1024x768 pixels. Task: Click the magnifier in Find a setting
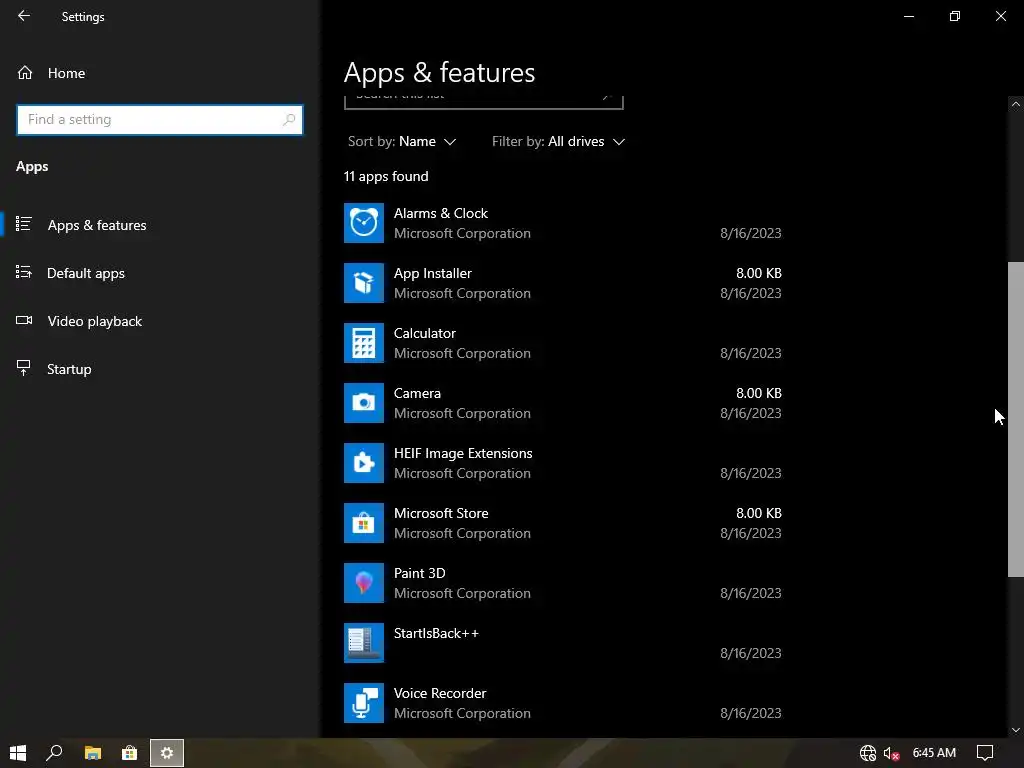289,120
